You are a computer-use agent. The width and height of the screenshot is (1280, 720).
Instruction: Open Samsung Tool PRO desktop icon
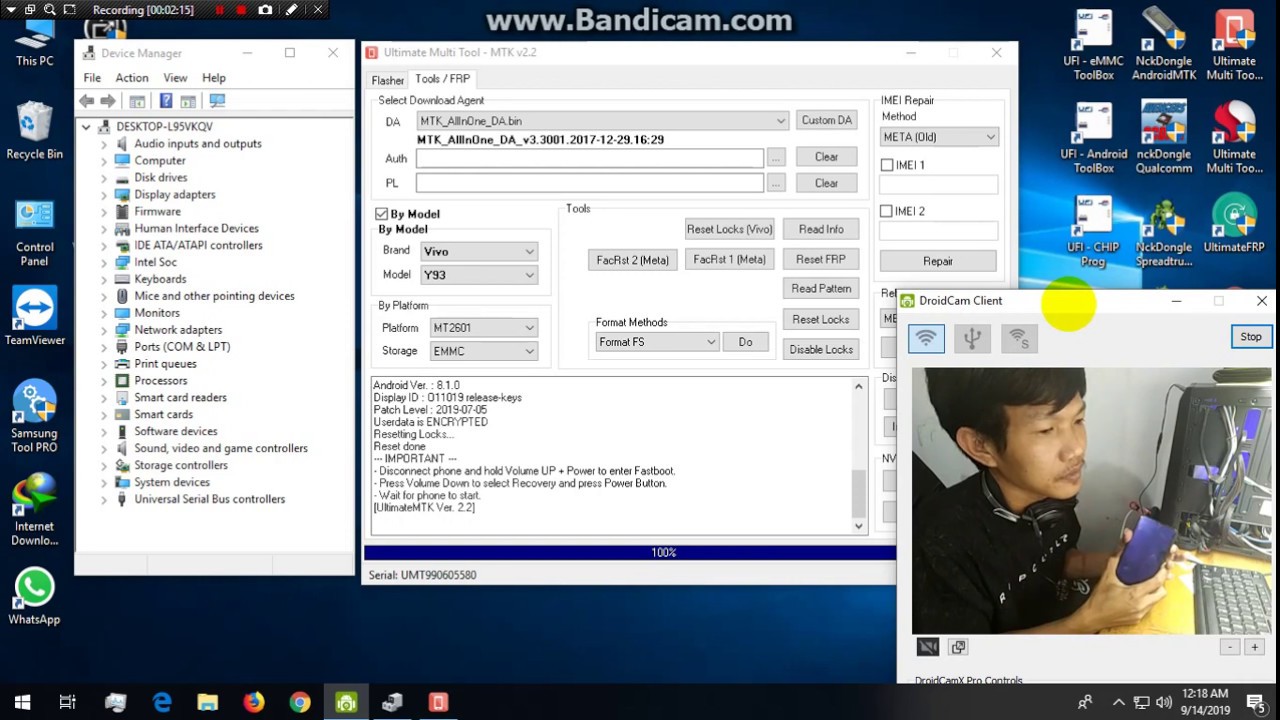pyautogui.click(x=35, y=416)
